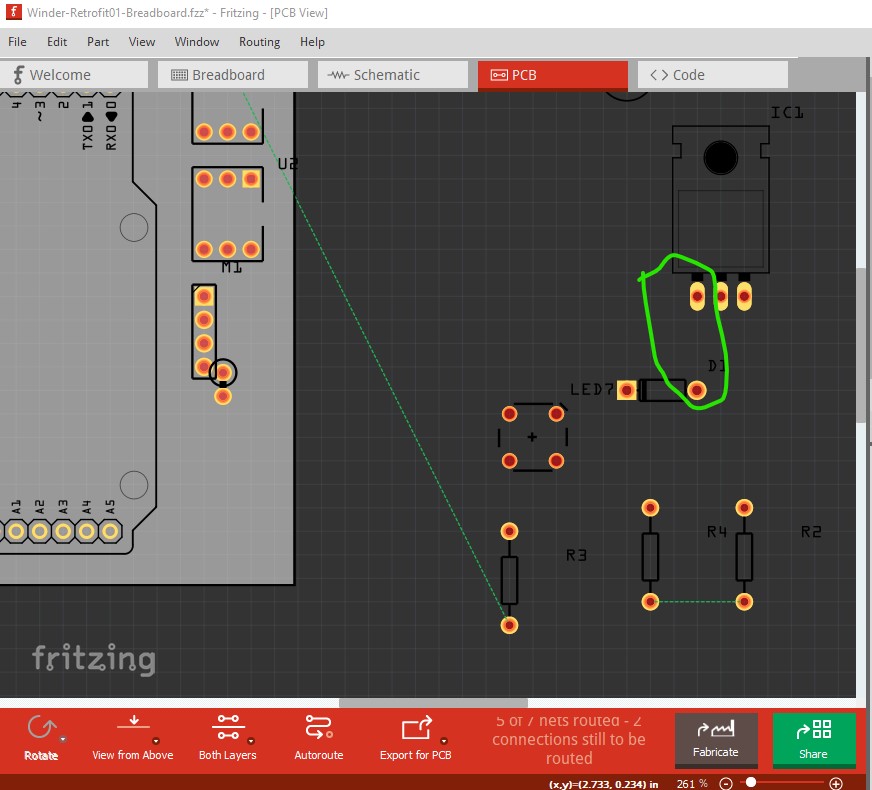Click the pushbutton part center cross

[532, 437]
